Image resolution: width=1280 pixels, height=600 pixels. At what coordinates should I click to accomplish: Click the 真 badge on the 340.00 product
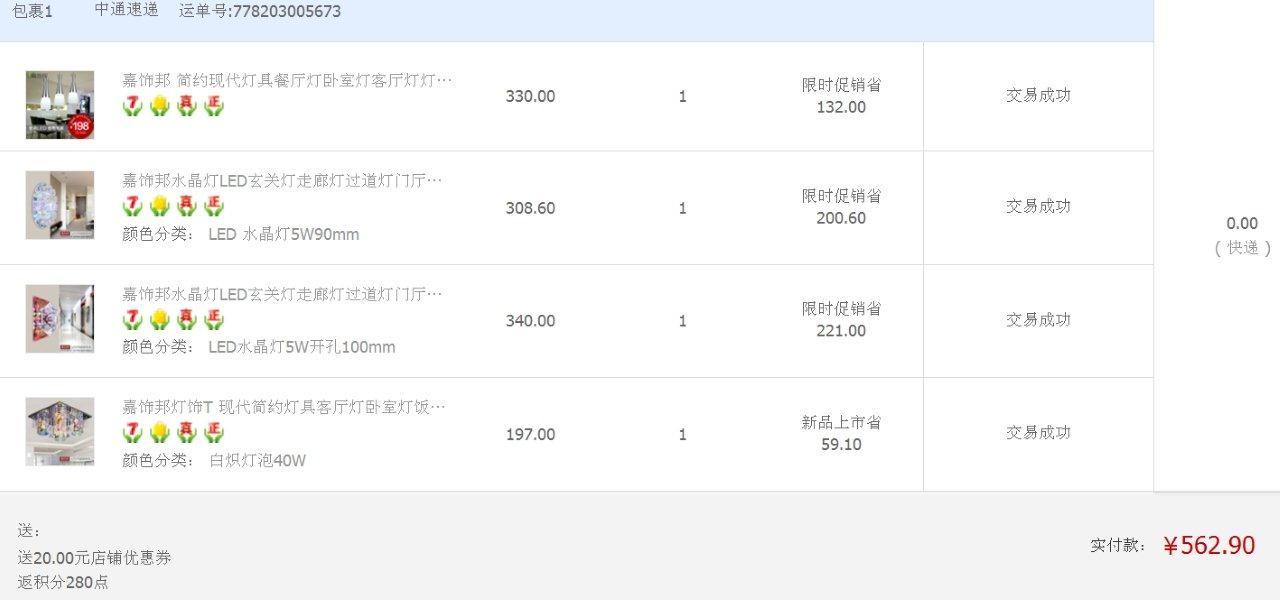pyautogui.click(x=187, y=319)
